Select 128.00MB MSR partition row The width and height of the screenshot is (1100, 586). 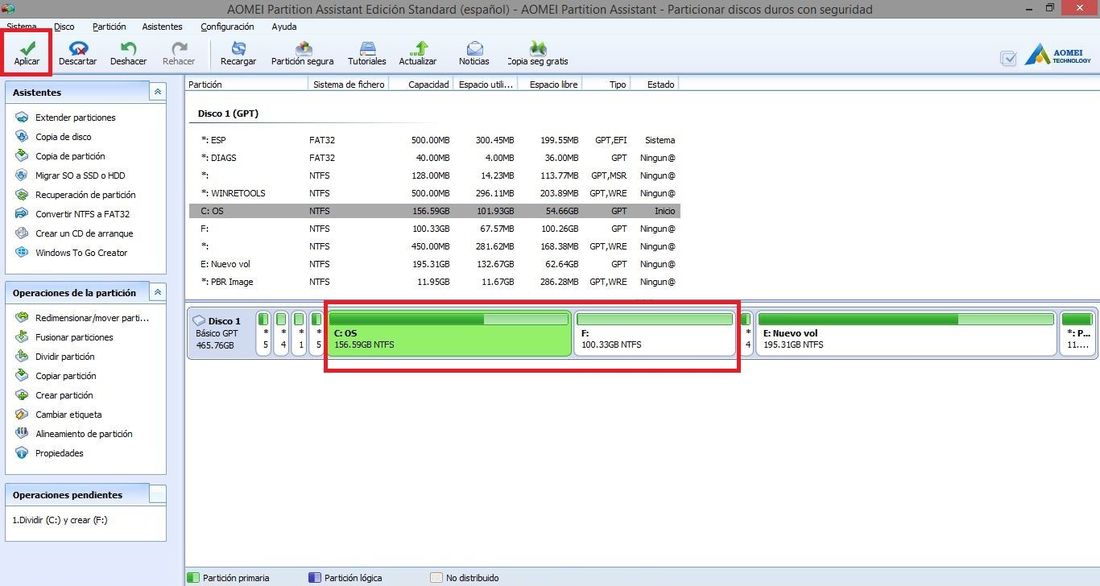pos(434,175)
